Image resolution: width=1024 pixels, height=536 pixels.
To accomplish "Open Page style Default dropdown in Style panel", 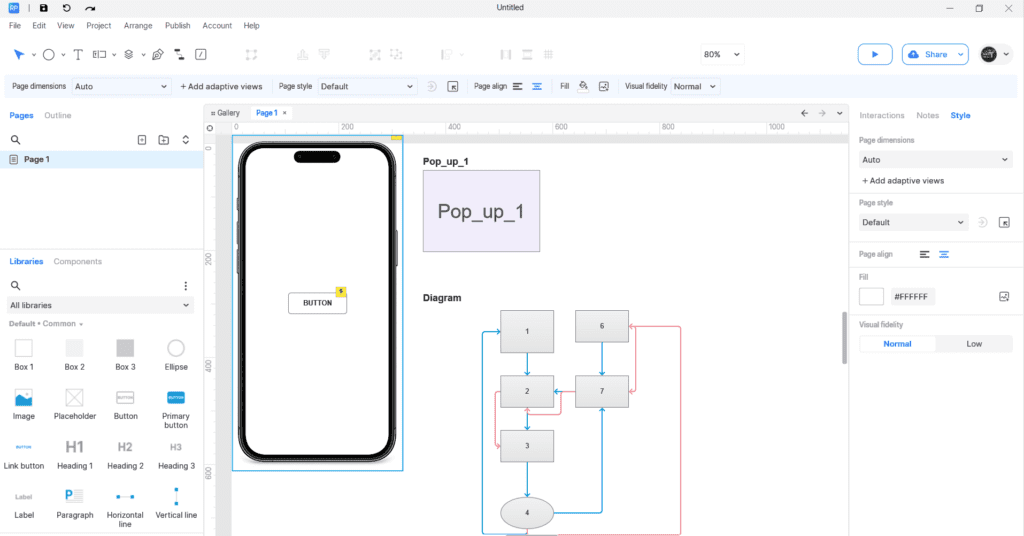I will click(x=914, y=222).
